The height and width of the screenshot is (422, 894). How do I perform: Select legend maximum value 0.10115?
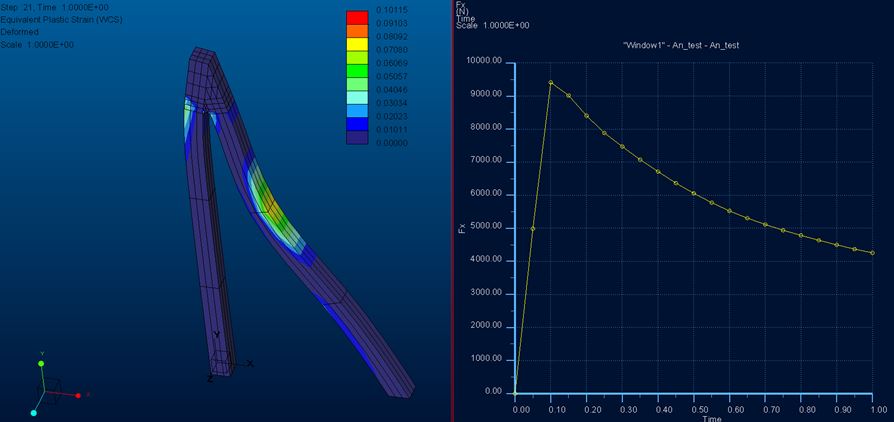click(392, 10)
